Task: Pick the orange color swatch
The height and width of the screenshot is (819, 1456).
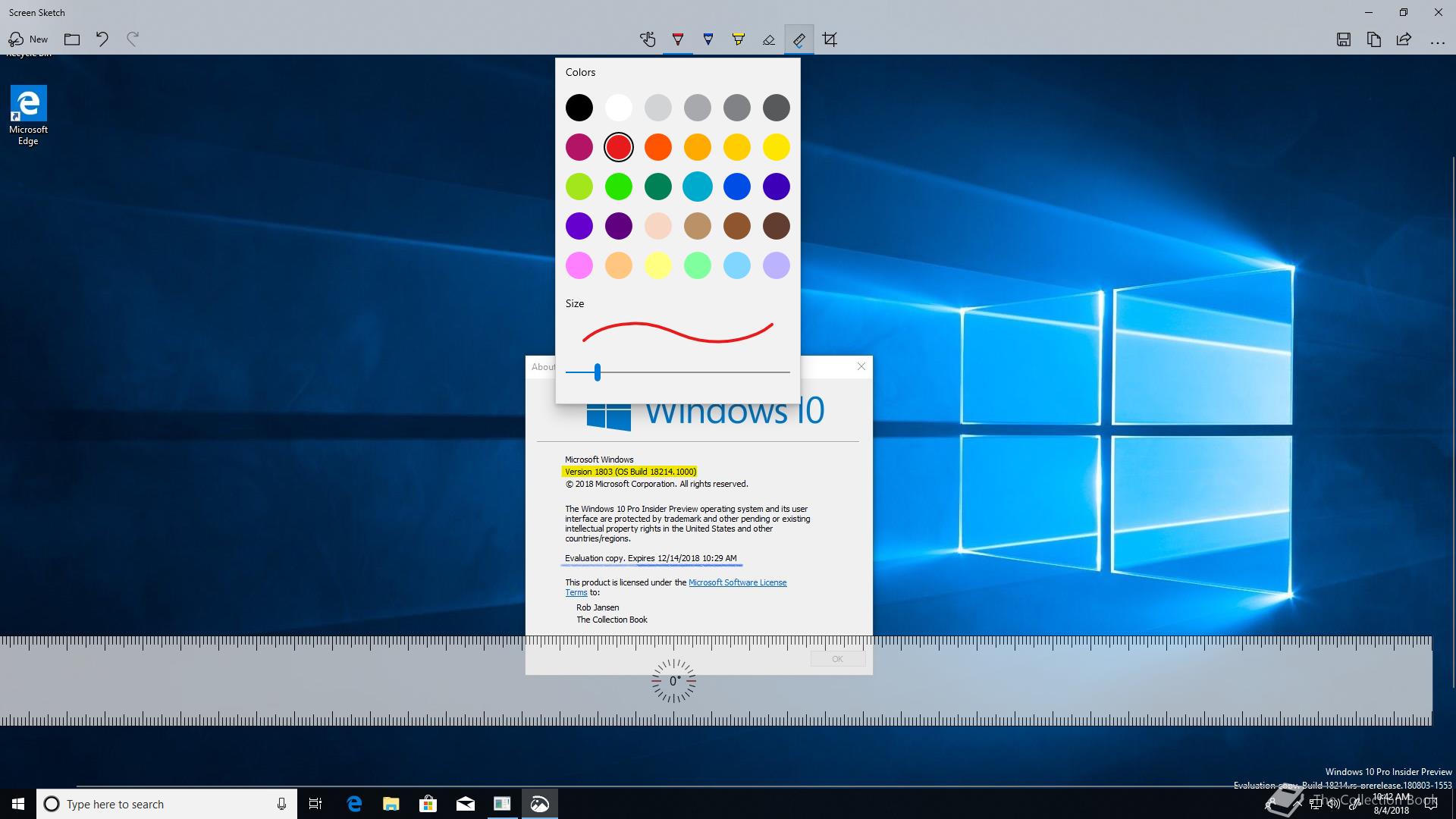Action: [658, 147]
